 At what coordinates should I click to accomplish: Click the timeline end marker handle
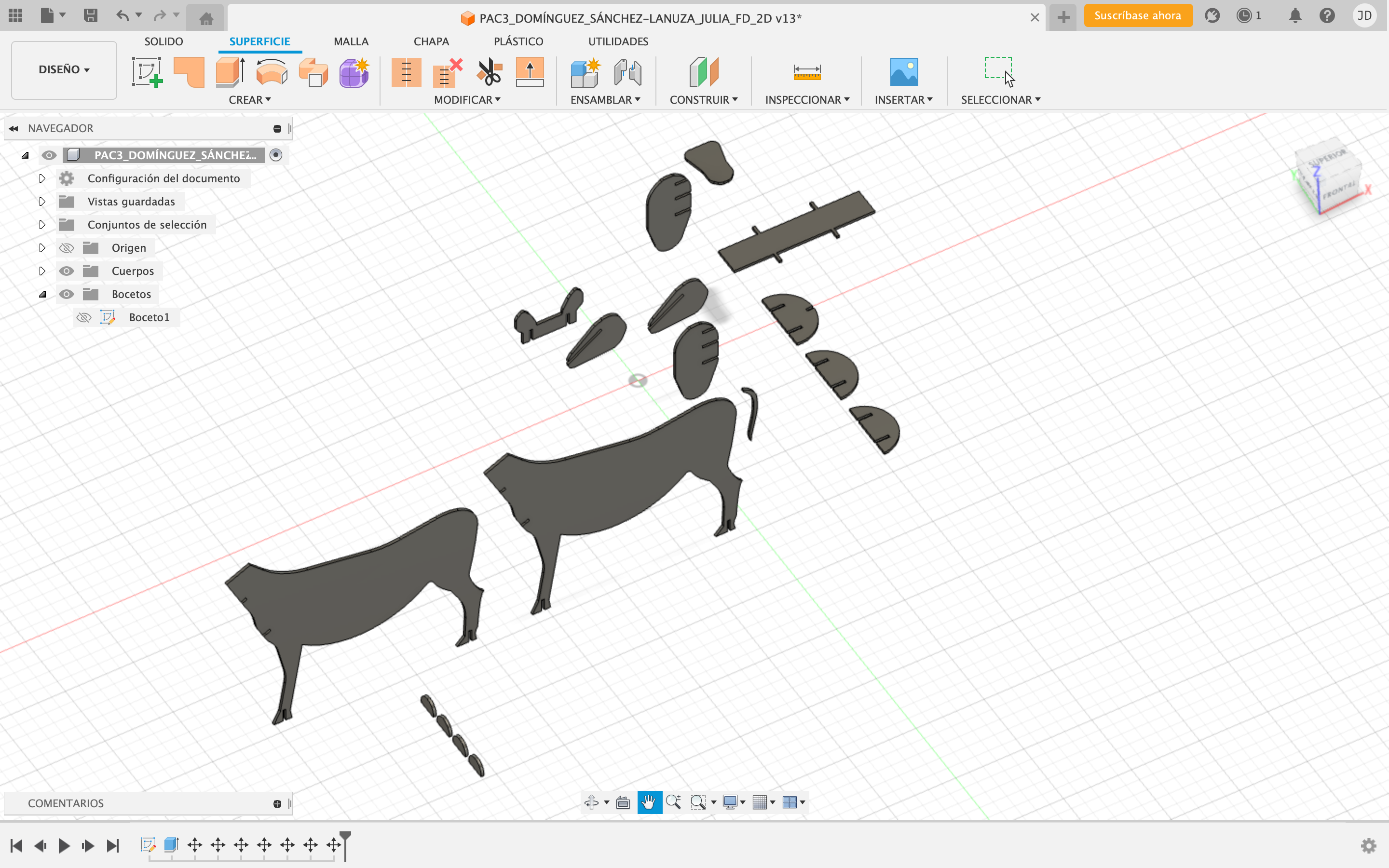tap(345, 836)
